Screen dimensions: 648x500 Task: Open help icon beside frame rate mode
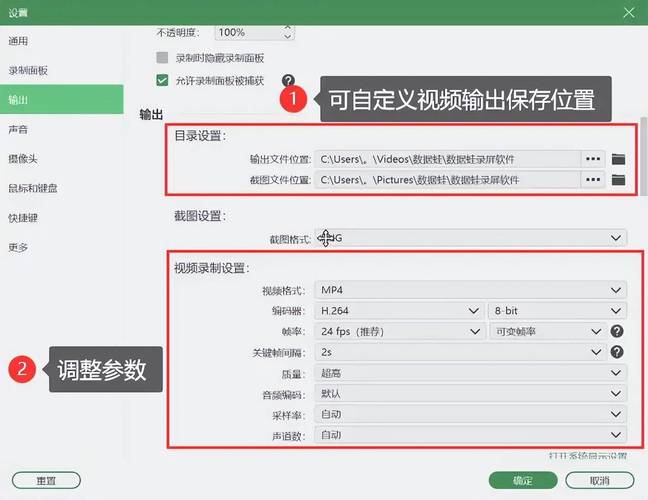617,331
